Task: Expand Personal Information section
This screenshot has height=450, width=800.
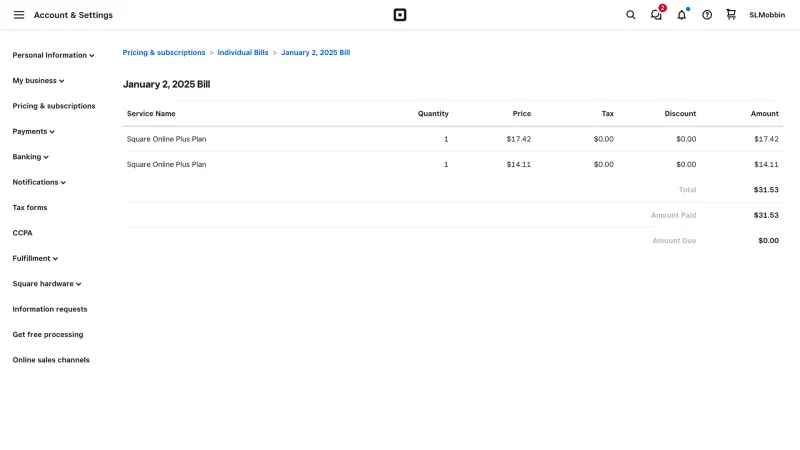Action: pyautogui.click(x=53, y=55)
